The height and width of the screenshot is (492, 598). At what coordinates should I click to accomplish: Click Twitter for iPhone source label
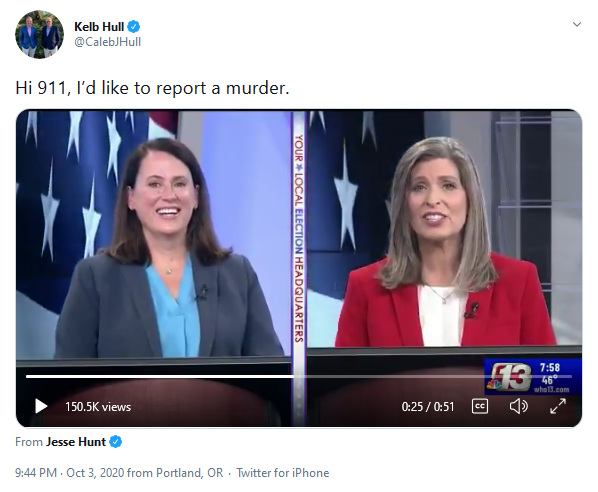283,473
